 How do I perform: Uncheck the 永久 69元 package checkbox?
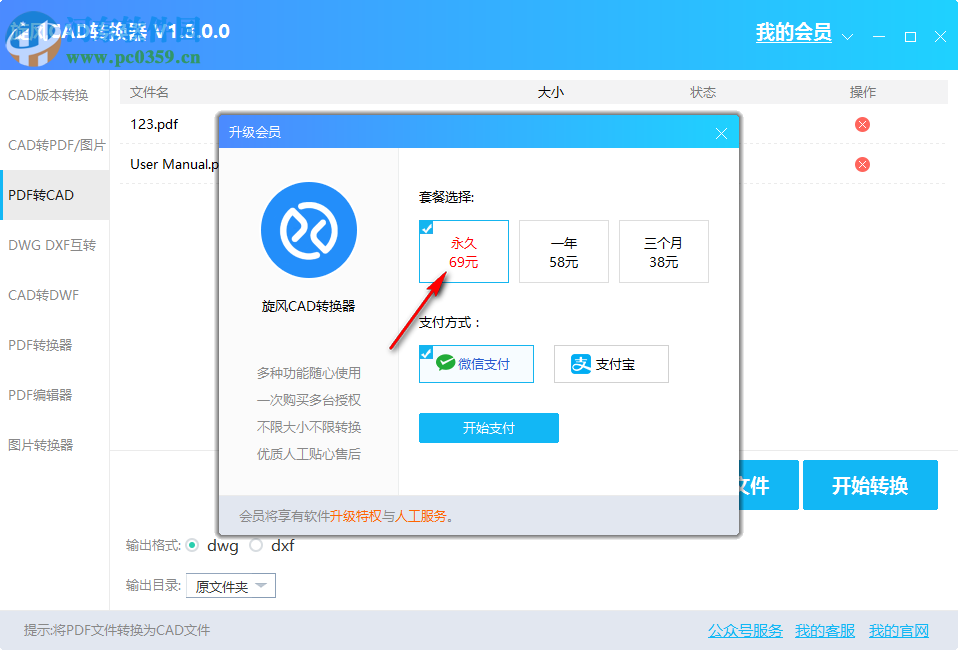click(x=427, y=227)
